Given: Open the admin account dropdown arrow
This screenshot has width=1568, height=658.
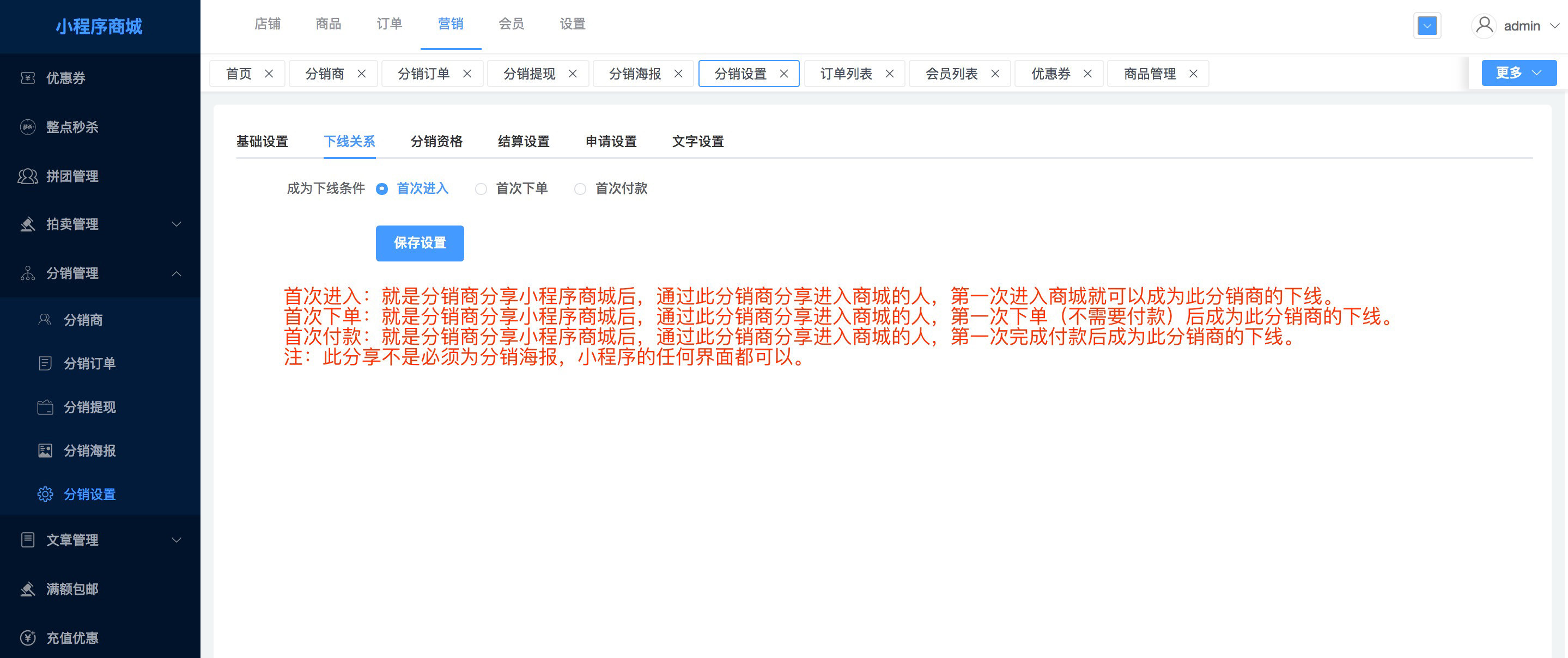Looking at the screenshot, I should [x=1554, y=26].
